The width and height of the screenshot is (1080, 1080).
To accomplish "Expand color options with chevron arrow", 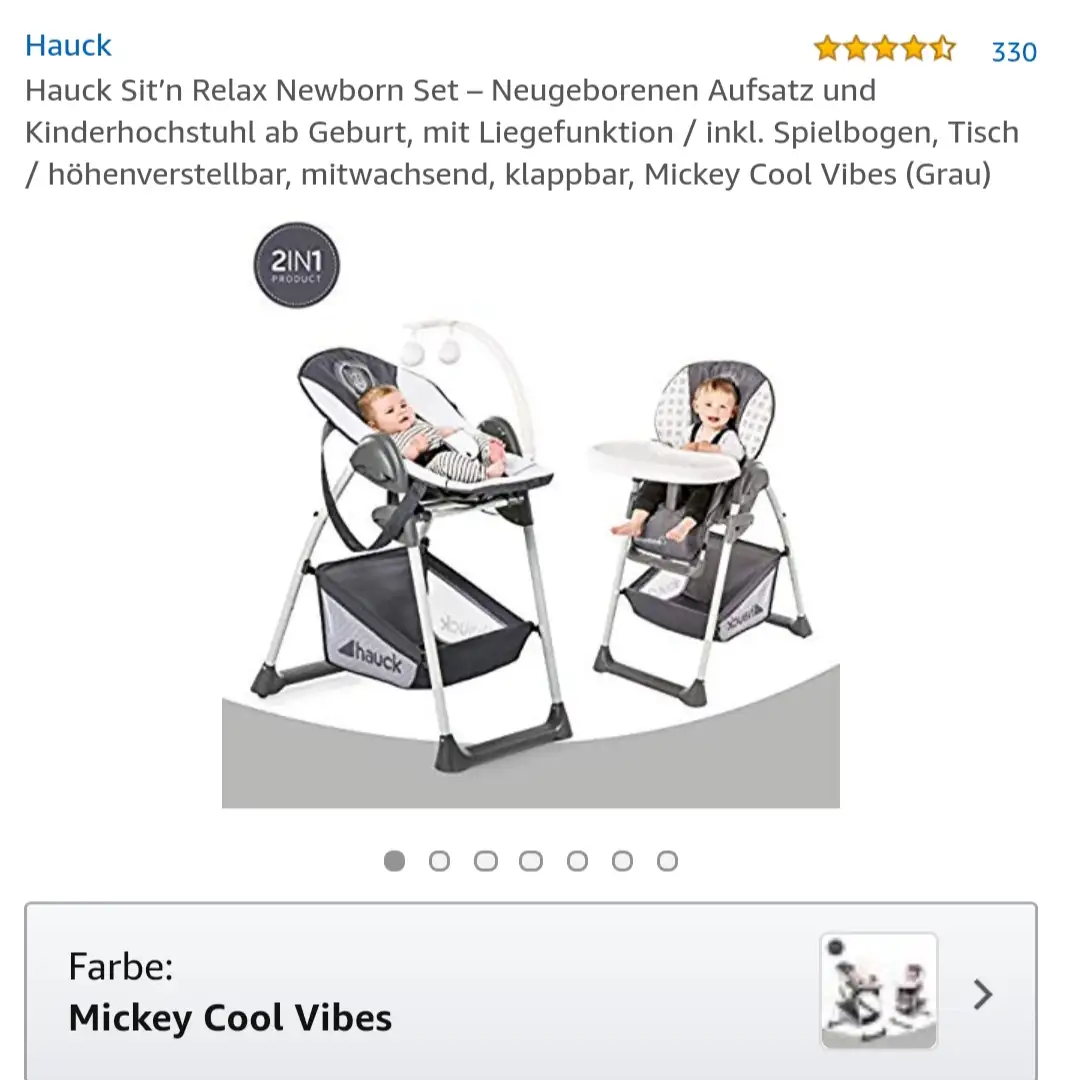I will point(983,994).
